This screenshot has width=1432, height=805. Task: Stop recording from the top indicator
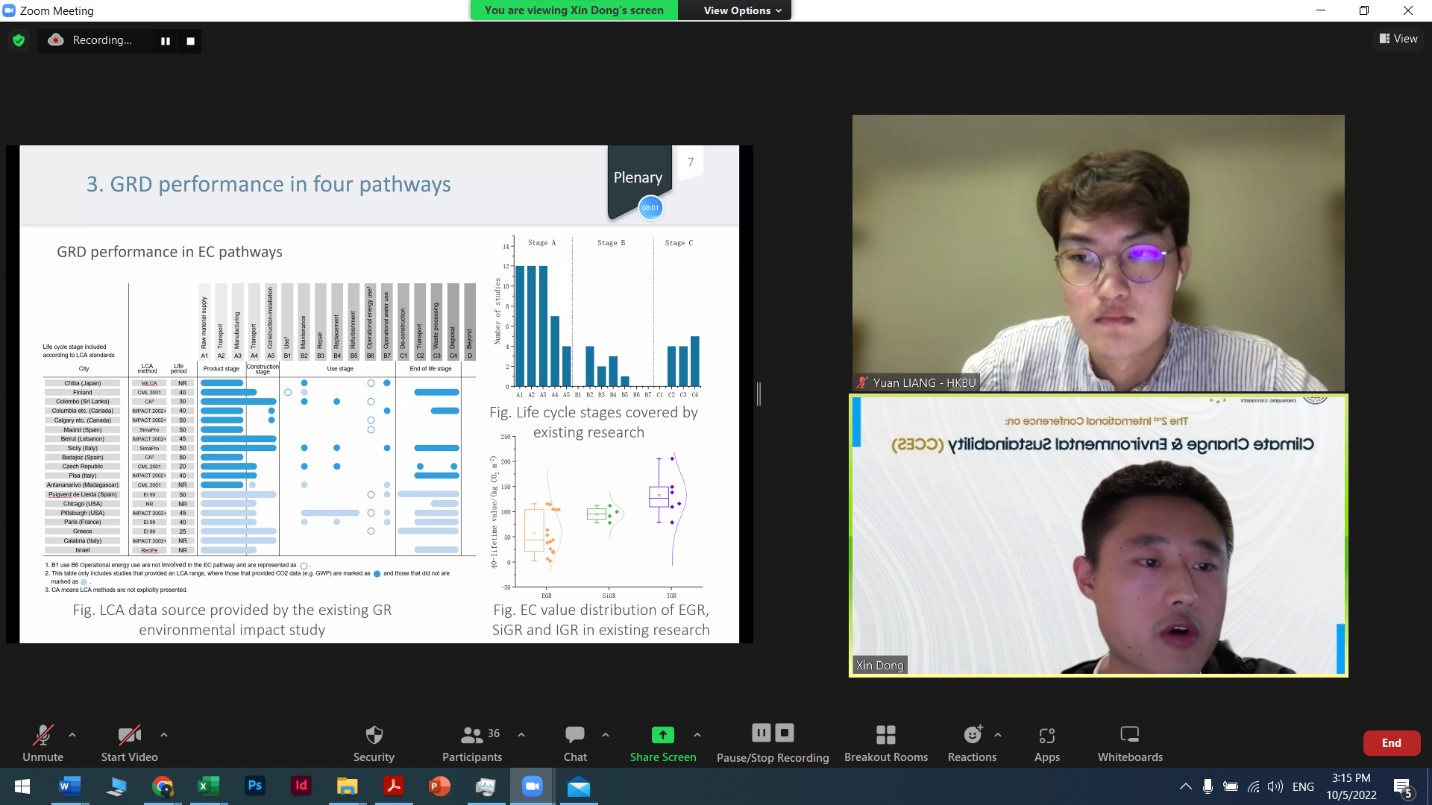(x=190, y=41)
